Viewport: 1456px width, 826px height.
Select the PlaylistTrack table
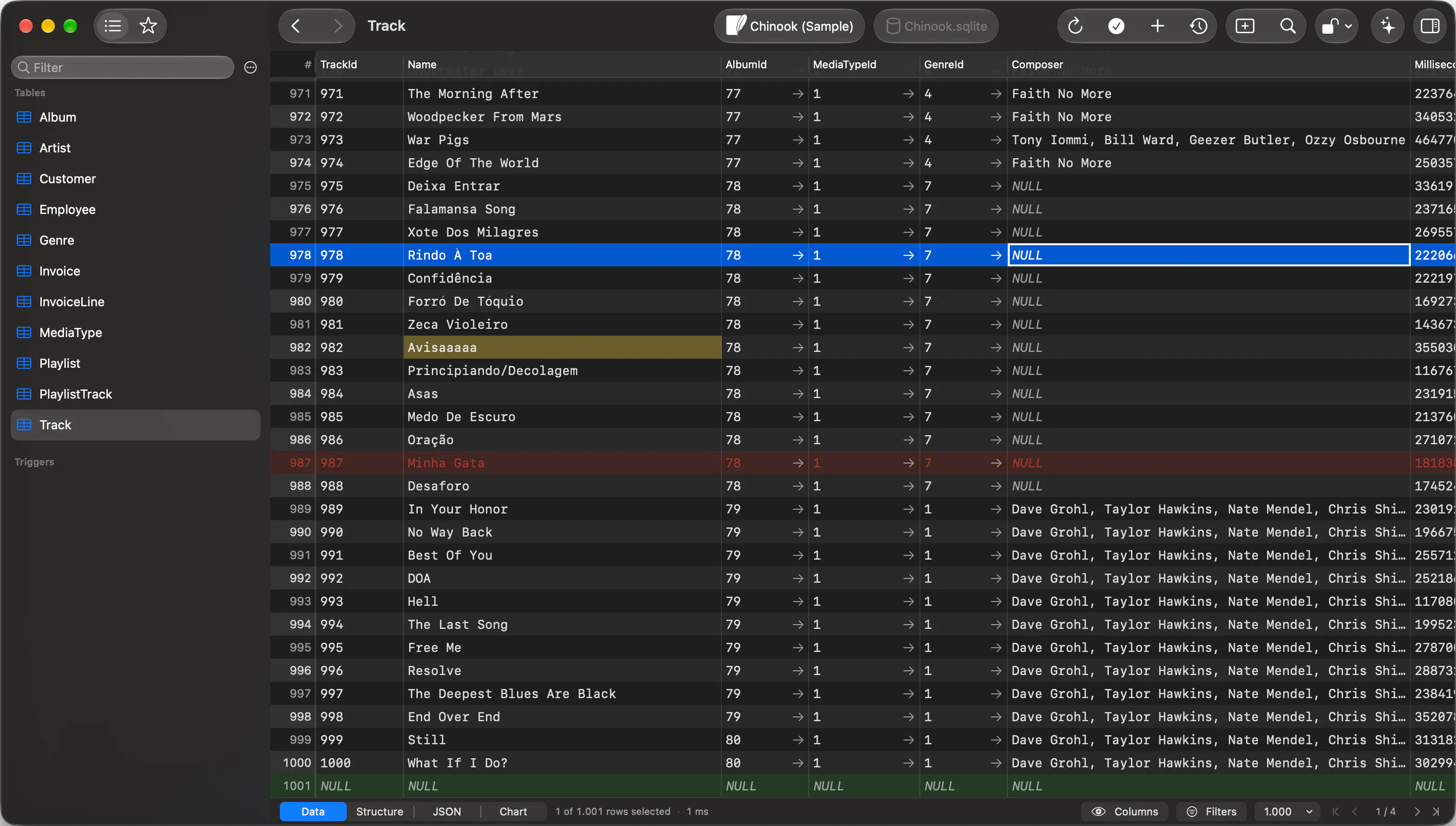click(135, 394)
